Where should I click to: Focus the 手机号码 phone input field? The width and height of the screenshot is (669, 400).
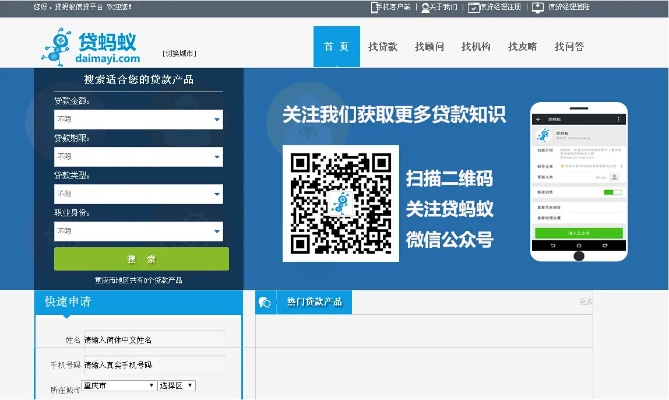(x=155, y=365)
